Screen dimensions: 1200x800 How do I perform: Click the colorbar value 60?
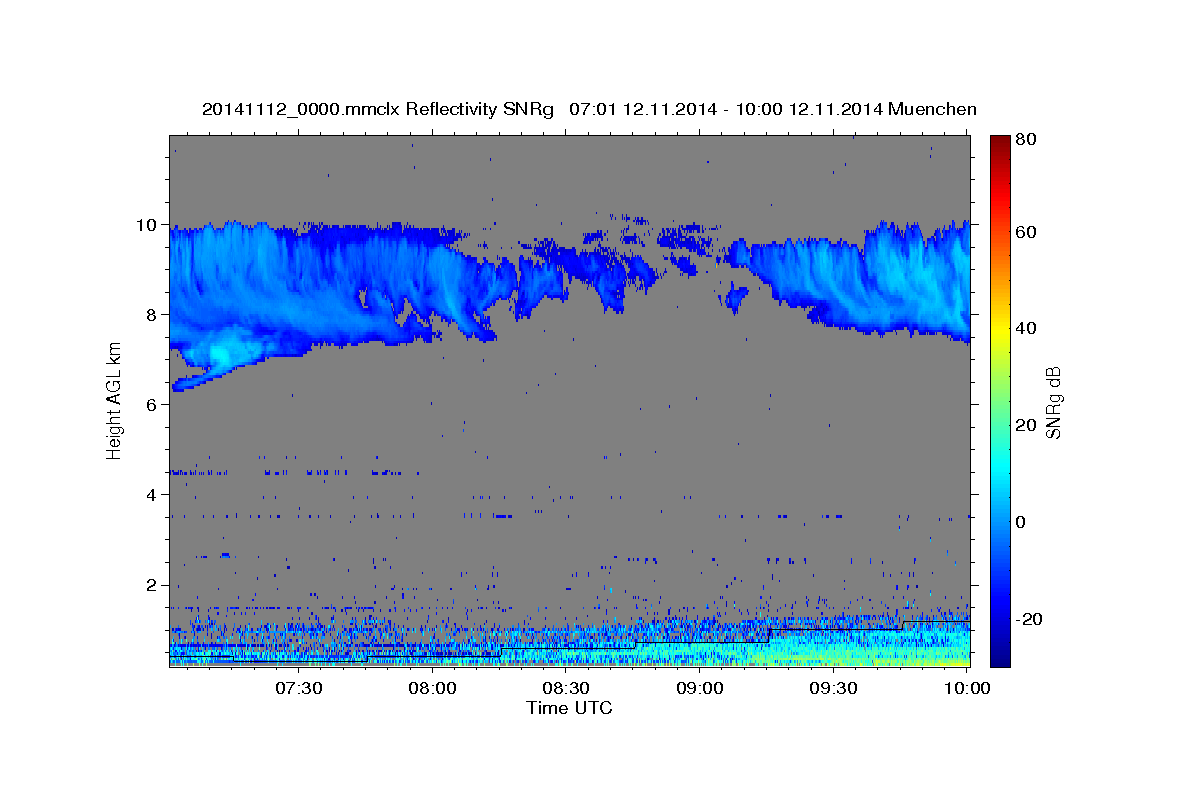click(1025, 232)
